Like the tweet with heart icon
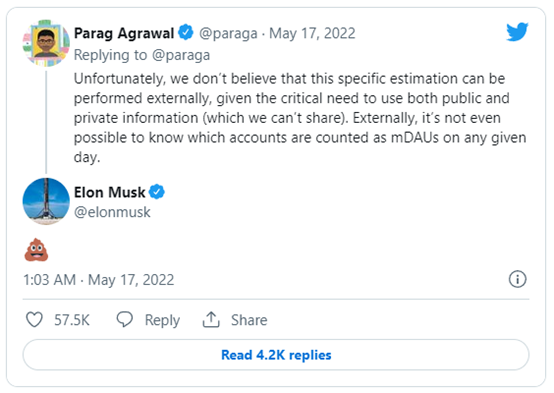 tap(35, 319)
